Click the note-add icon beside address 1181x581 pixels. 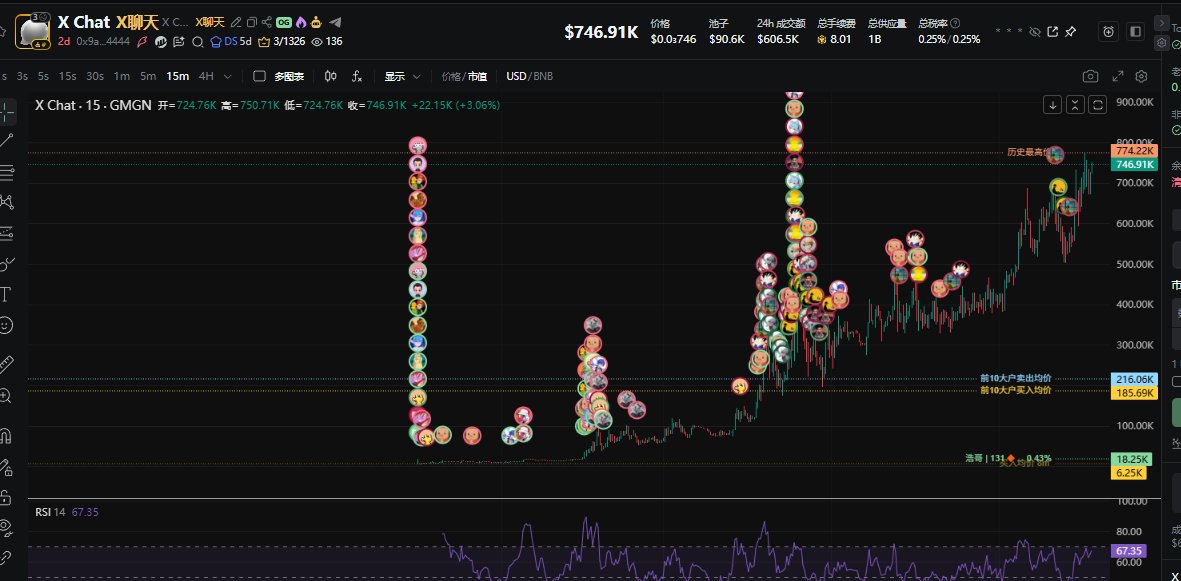point(179,41)
